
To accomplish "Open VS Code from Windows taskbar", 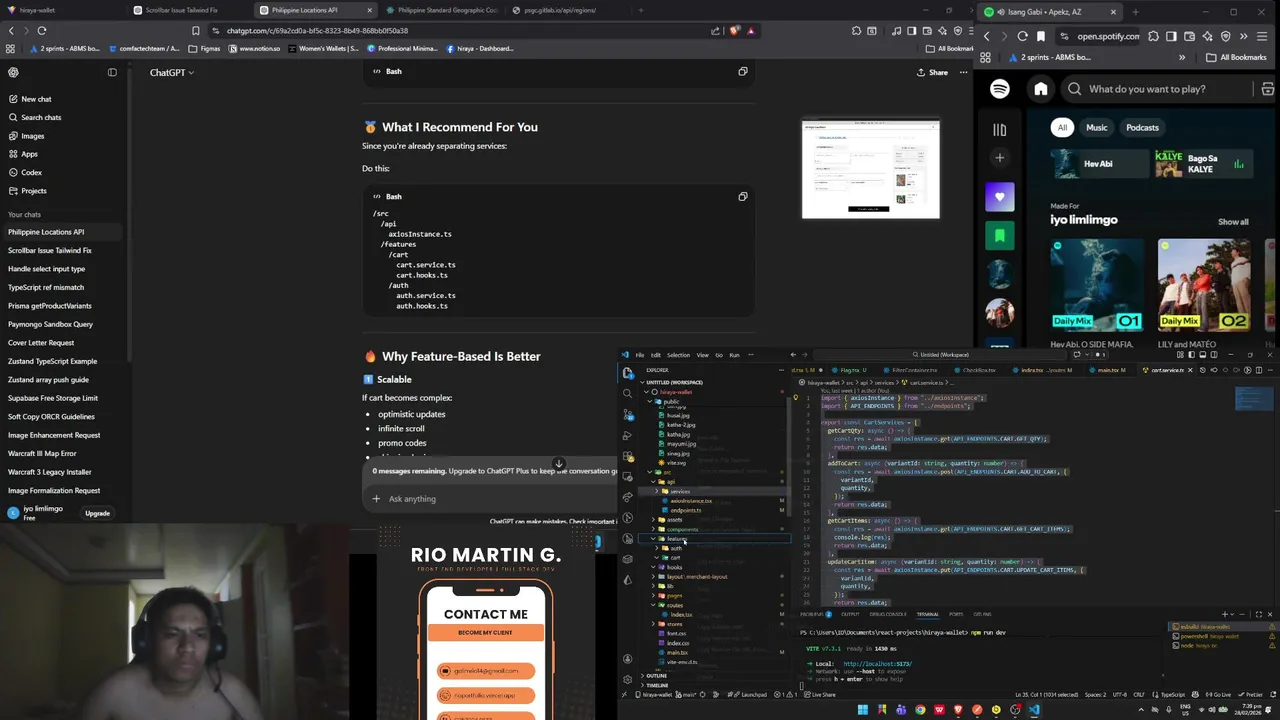I will (x=1034, y=710).
